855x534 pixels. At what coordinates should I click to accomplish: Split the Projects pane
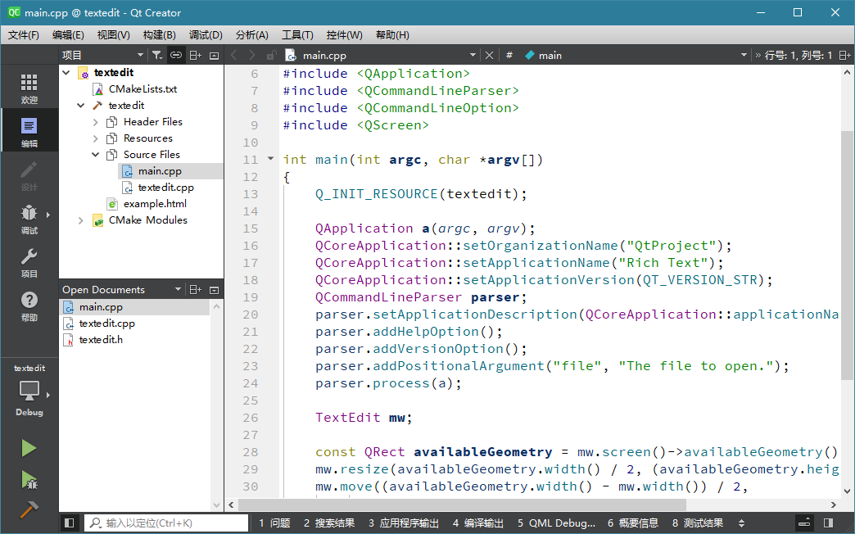195,55
